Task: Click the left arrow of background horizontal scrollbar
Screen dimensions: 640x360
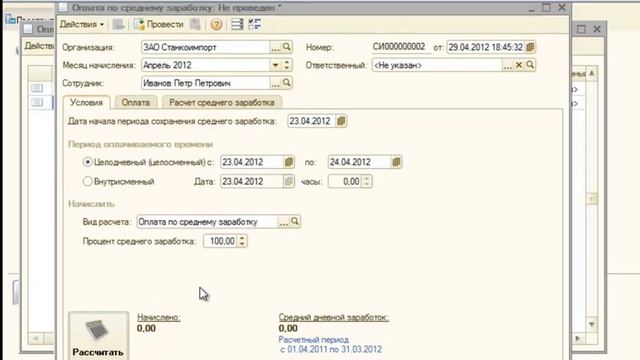Action: 36,338
